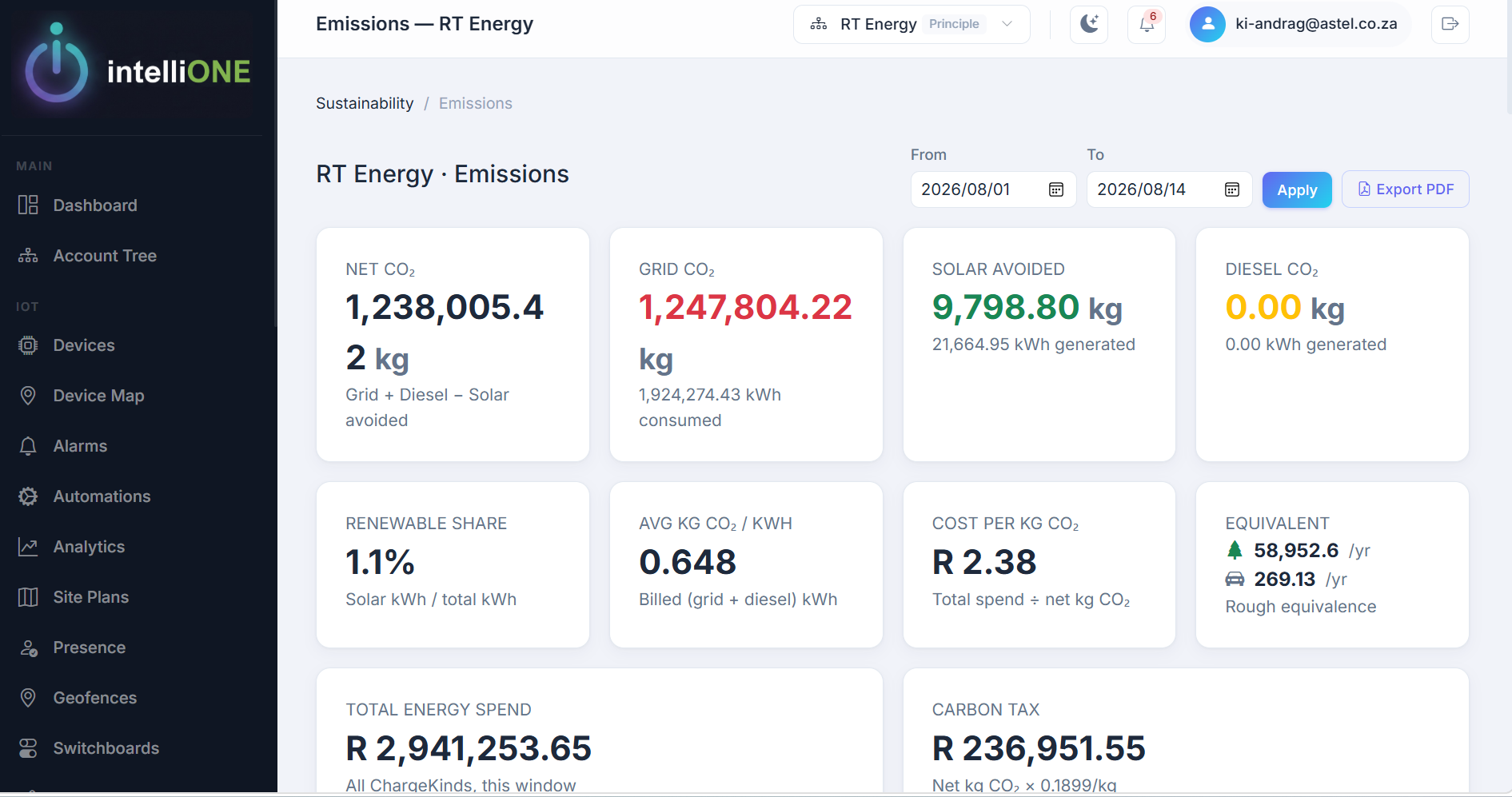Click the GRID CO₂ value 1,247,804.22
The width and height of the screenshot is (1512, 797).
pos(745,307)
